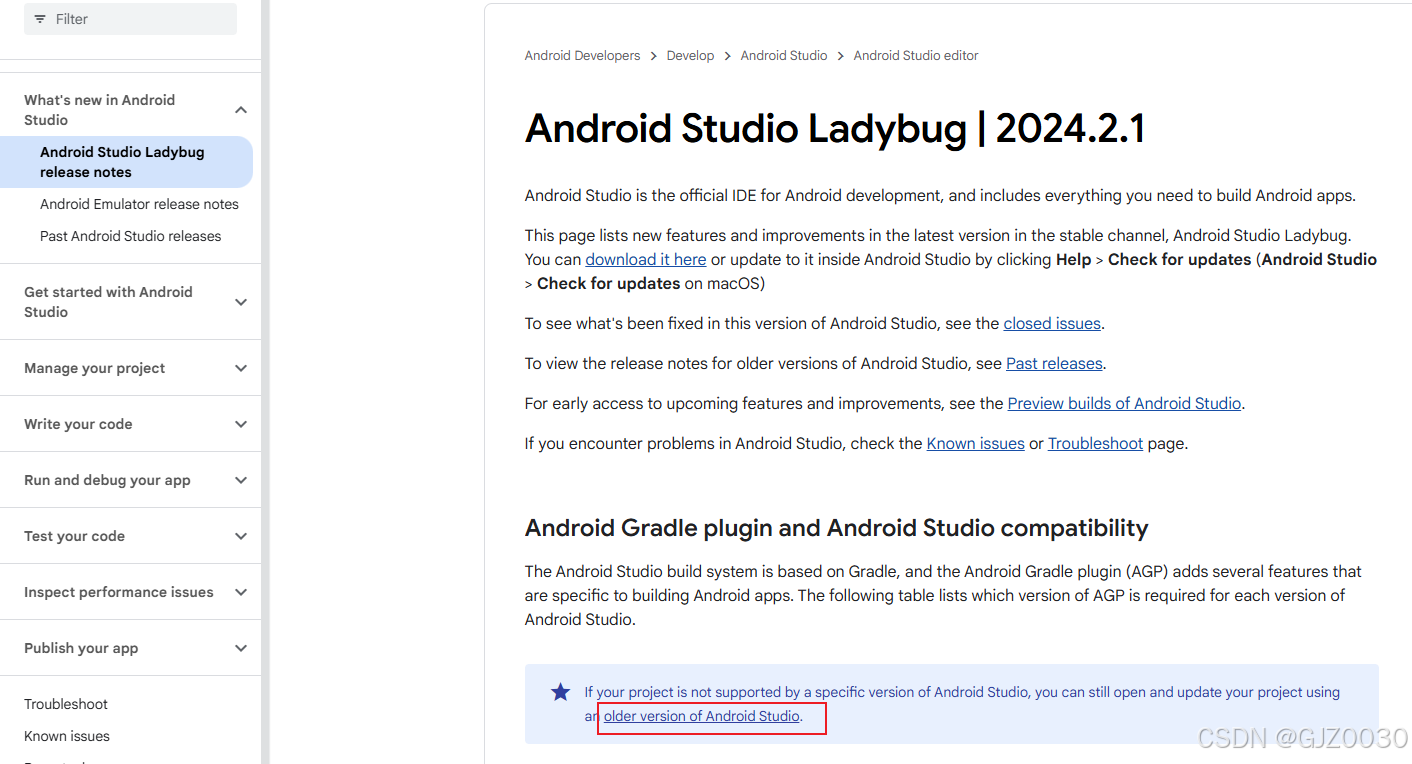
Task: Open the Past releases link
Action: tap(1054, 364)
